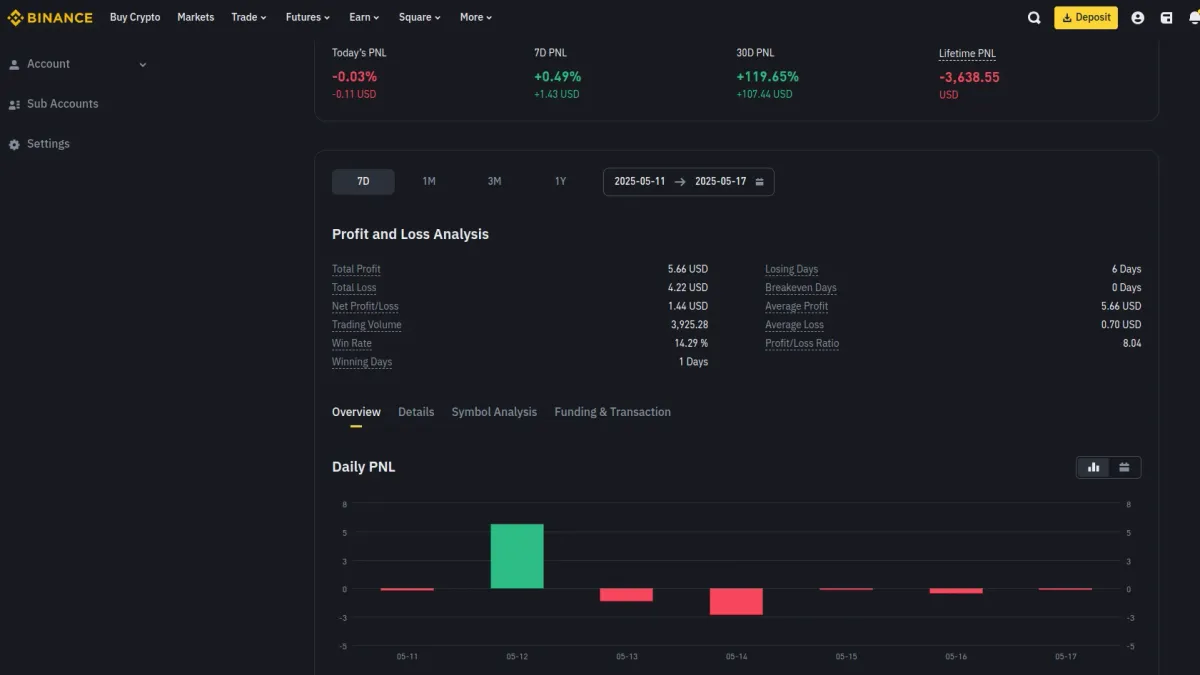Click the Binance logo
The height and width of the screenshot is (675, 1200).
50,17
